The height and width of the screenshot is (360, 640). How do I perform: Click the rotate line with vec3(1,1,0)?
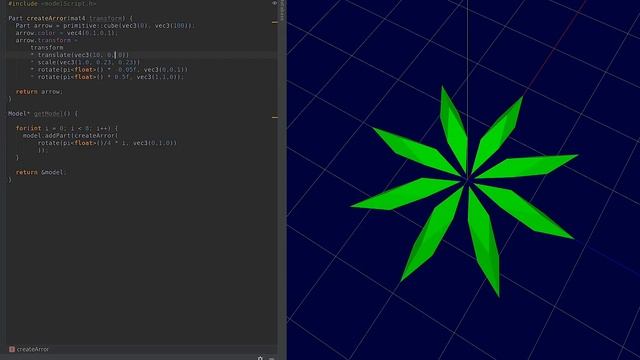point(107,77)
